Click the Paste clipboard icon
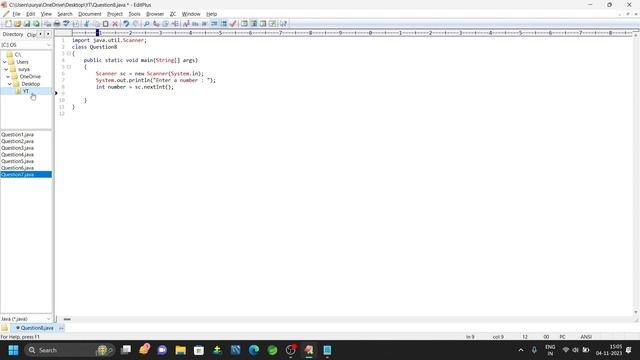The width and height of the screenshot is (640, 360). (x=106, y=24)
